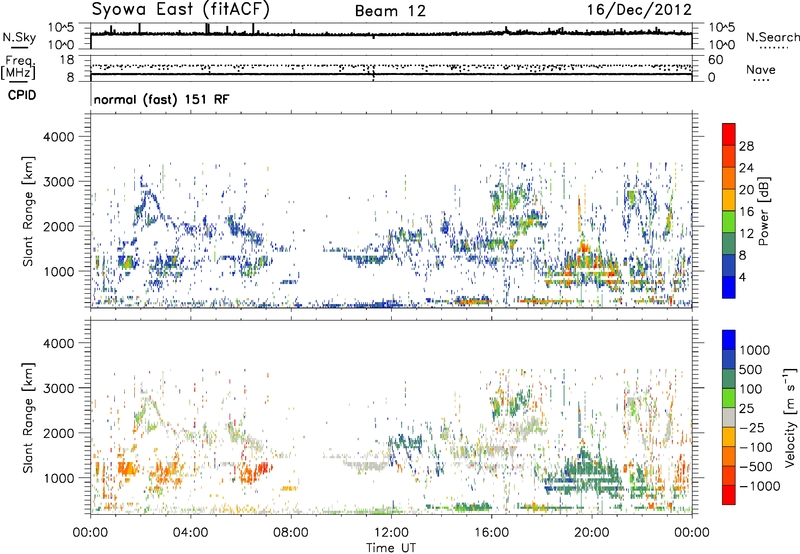Viewport: 800px width, 554px height.
Task: Click the '16:00' time tick label
Action: tap(491, 533)
